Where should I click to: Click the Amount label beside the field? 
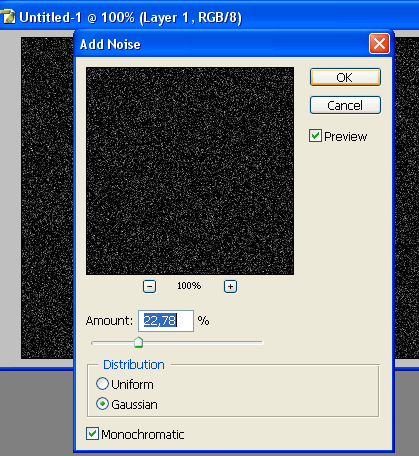click(109, 321)
